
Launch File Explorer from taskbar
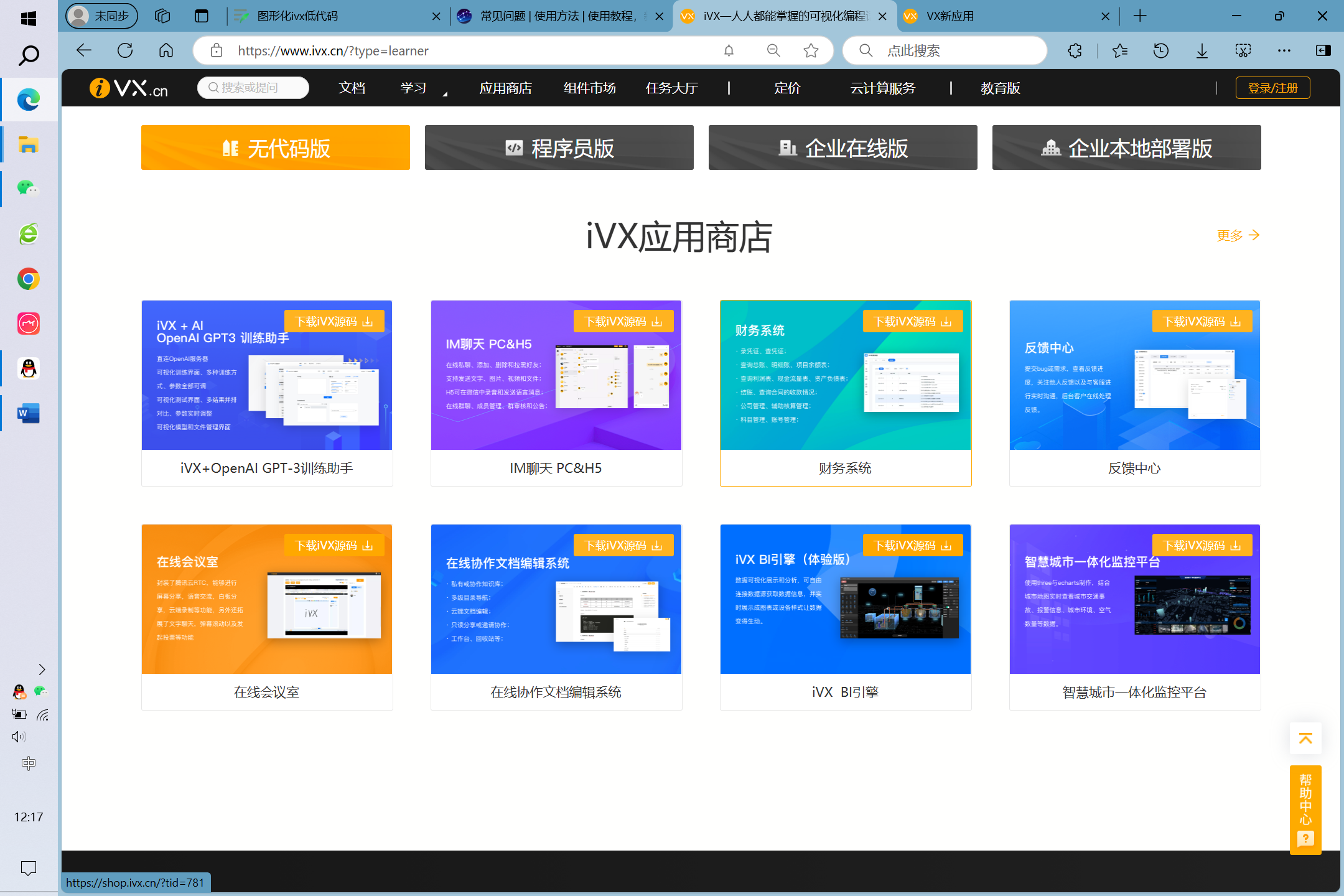click(29, 145)
